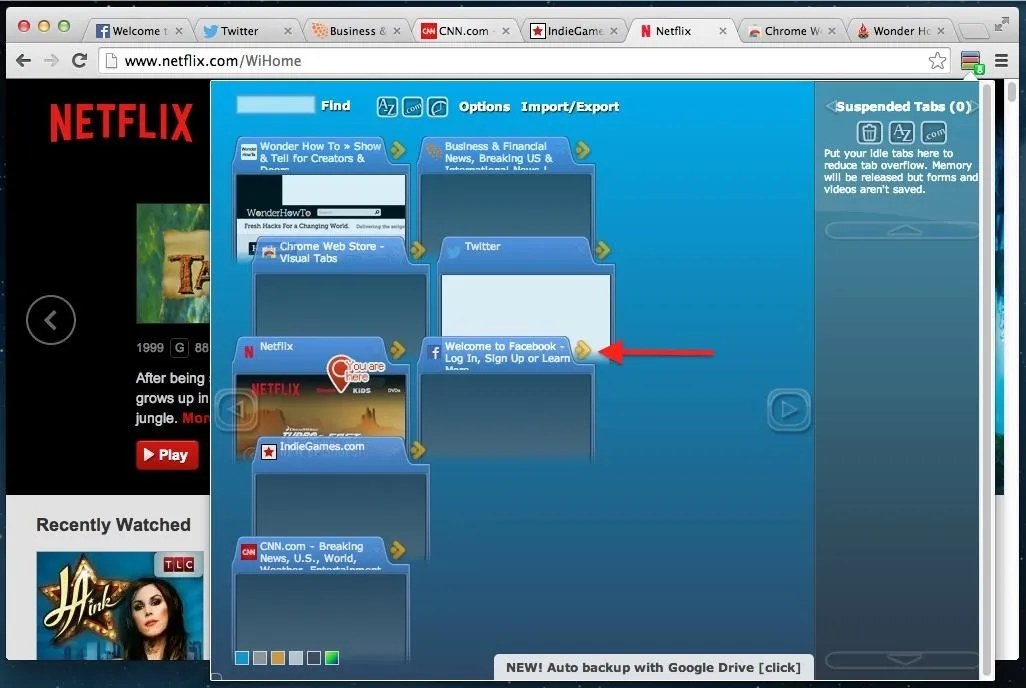Viewport: 1026px width, 688px height.
Task: Close the CNN.com browser tab
Action: tap(505, 31)
